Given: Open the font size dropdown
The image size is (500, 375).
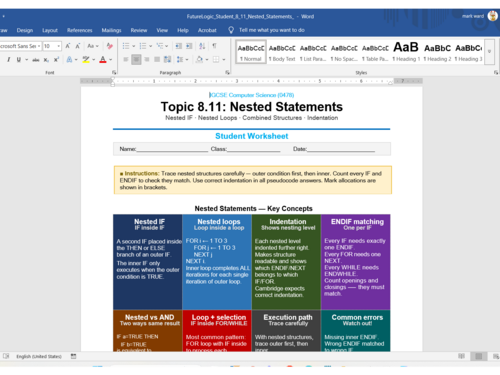Looking at the screenshot, I should [59, 46].
